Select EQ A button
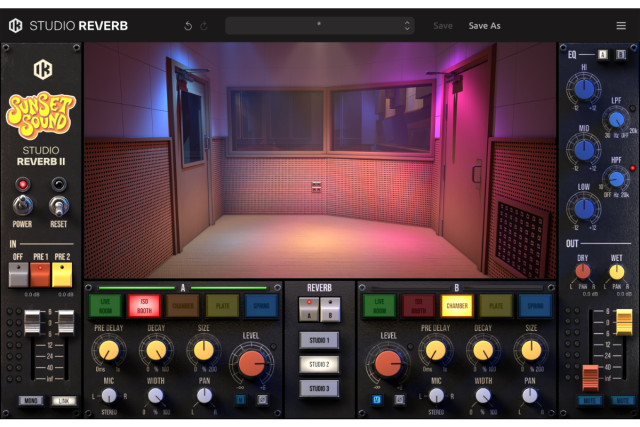Screen dimensions: 640x427 (x=603, y=54)
